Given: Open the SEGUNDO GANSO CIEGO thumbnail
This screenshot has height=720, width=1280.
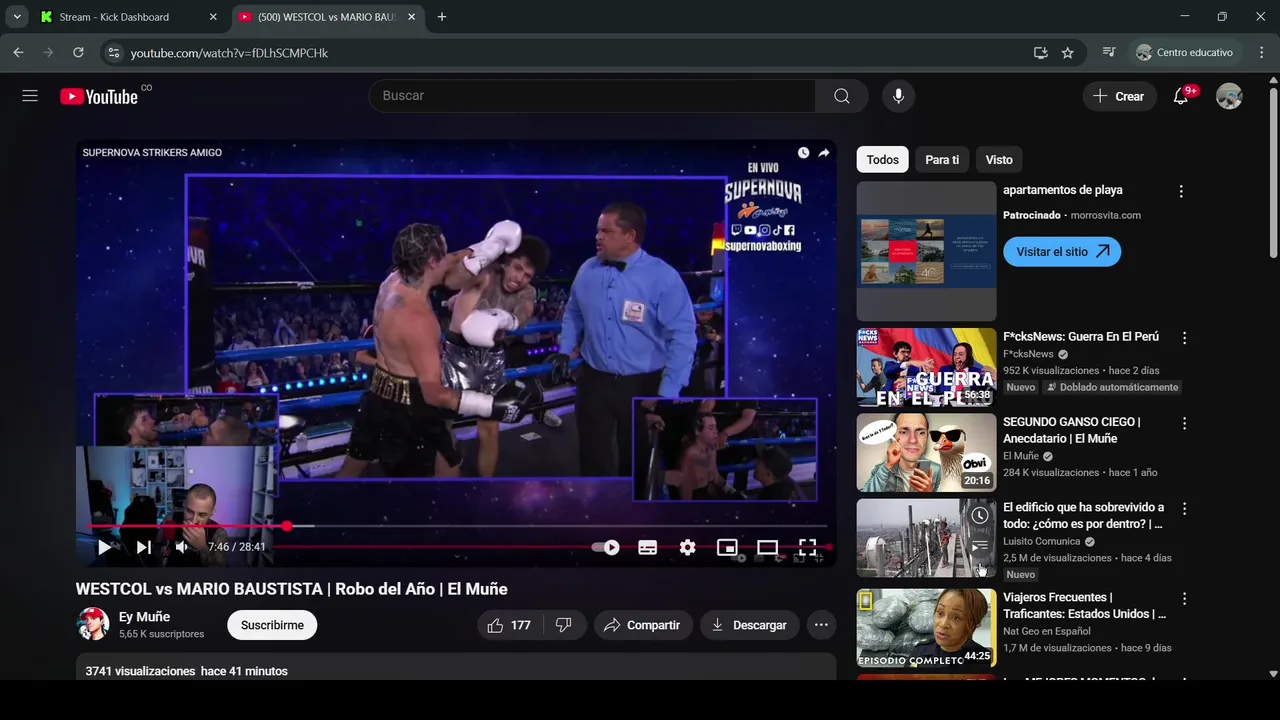Looking at the screenshot, I should (x=926, y=453).
